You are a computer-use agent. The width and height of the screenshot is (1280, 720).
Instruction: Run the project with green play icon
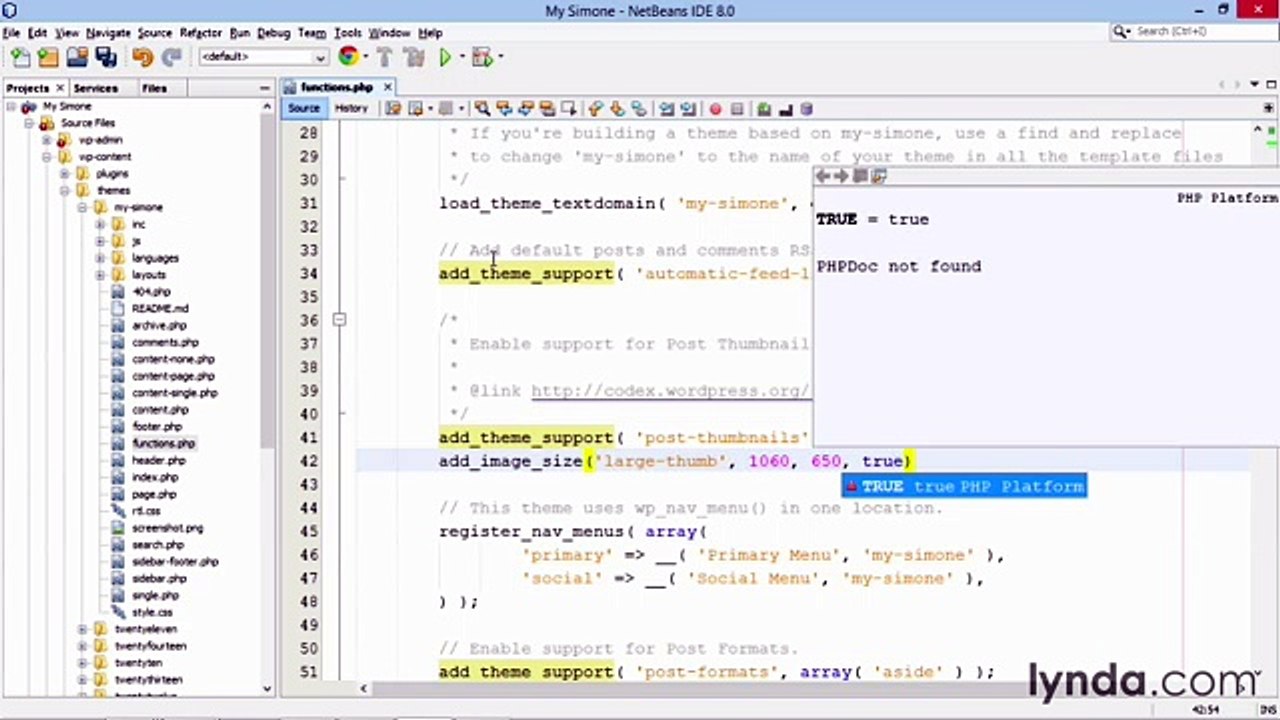click(x=445, y=58)
